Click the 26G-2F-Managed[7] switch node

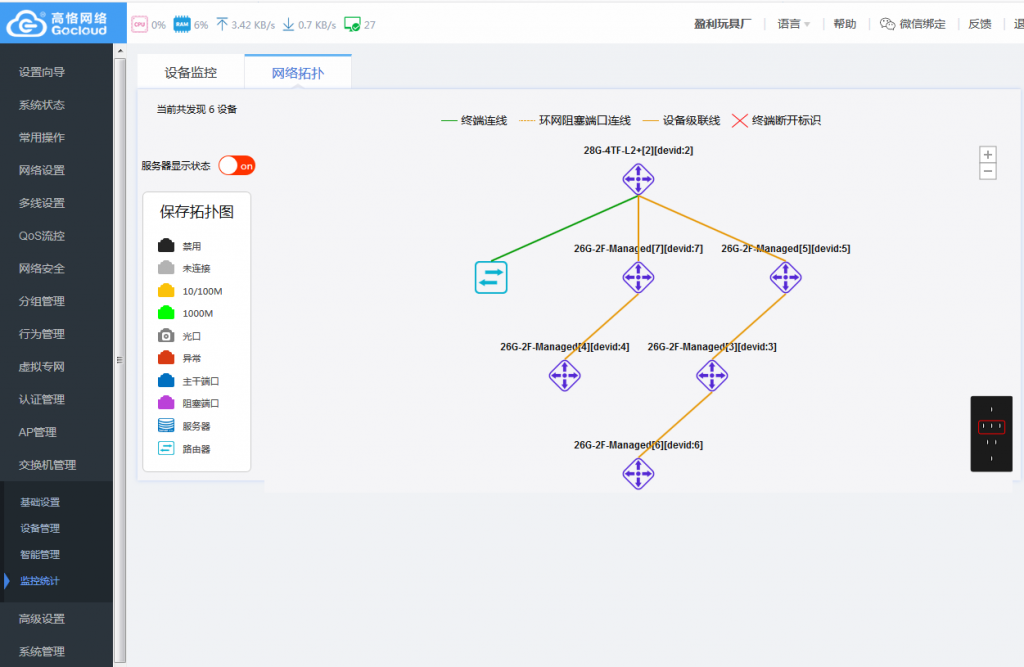coord(638,277)
